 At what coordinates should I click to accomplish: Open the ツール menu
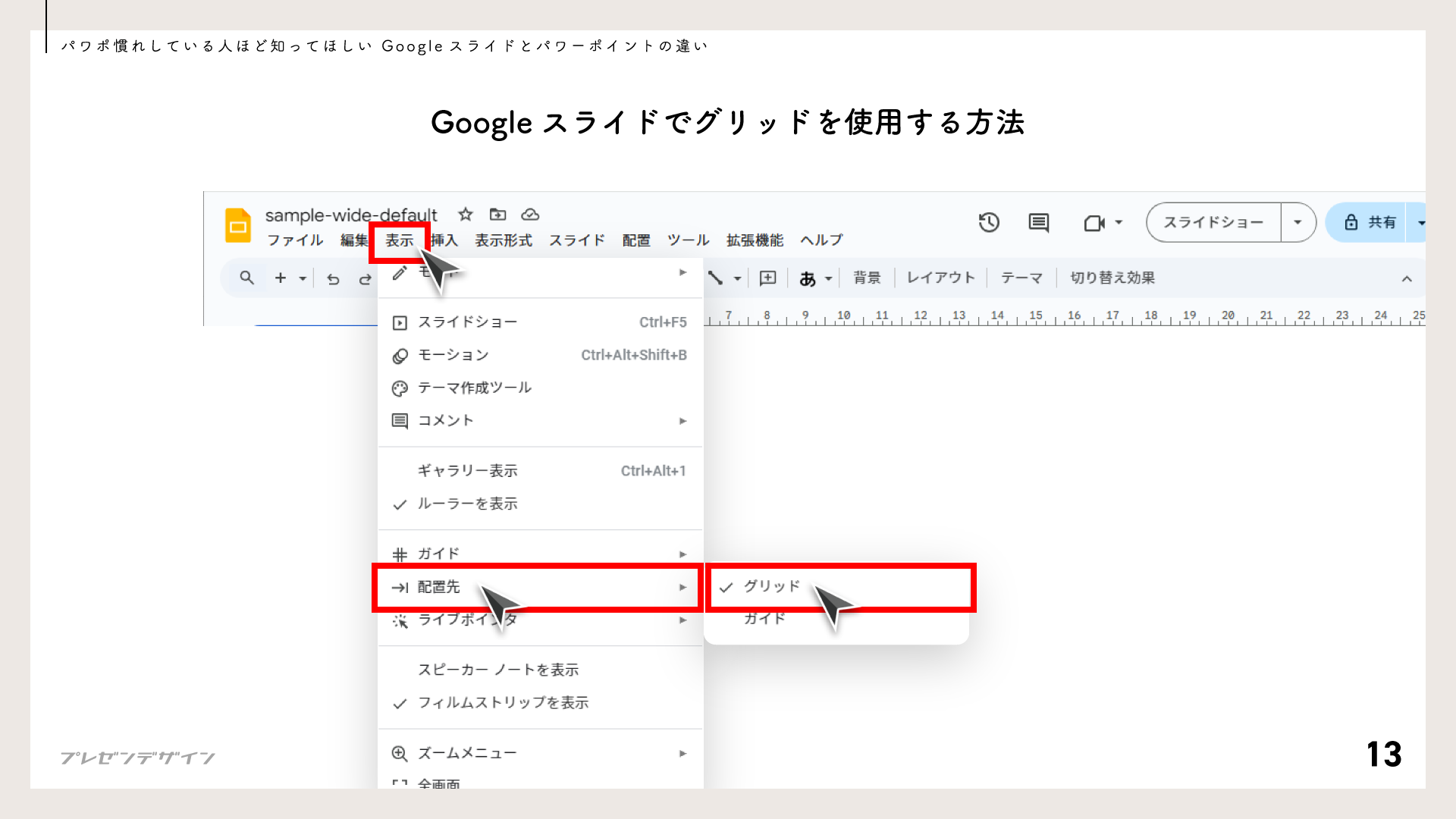(688, 240)
